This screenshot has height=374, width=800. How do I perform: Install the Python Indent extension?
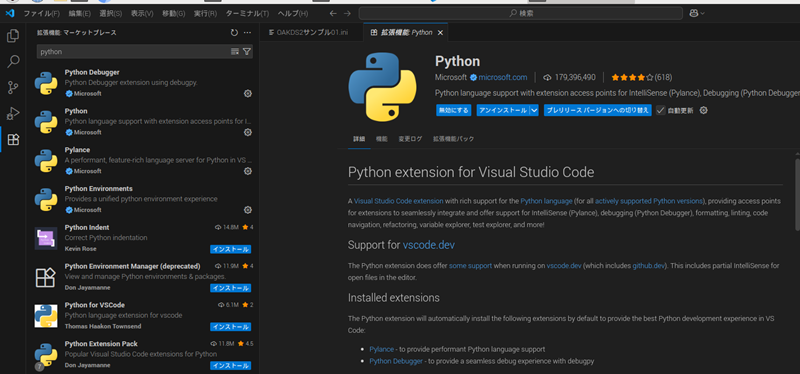click(231, 250)
